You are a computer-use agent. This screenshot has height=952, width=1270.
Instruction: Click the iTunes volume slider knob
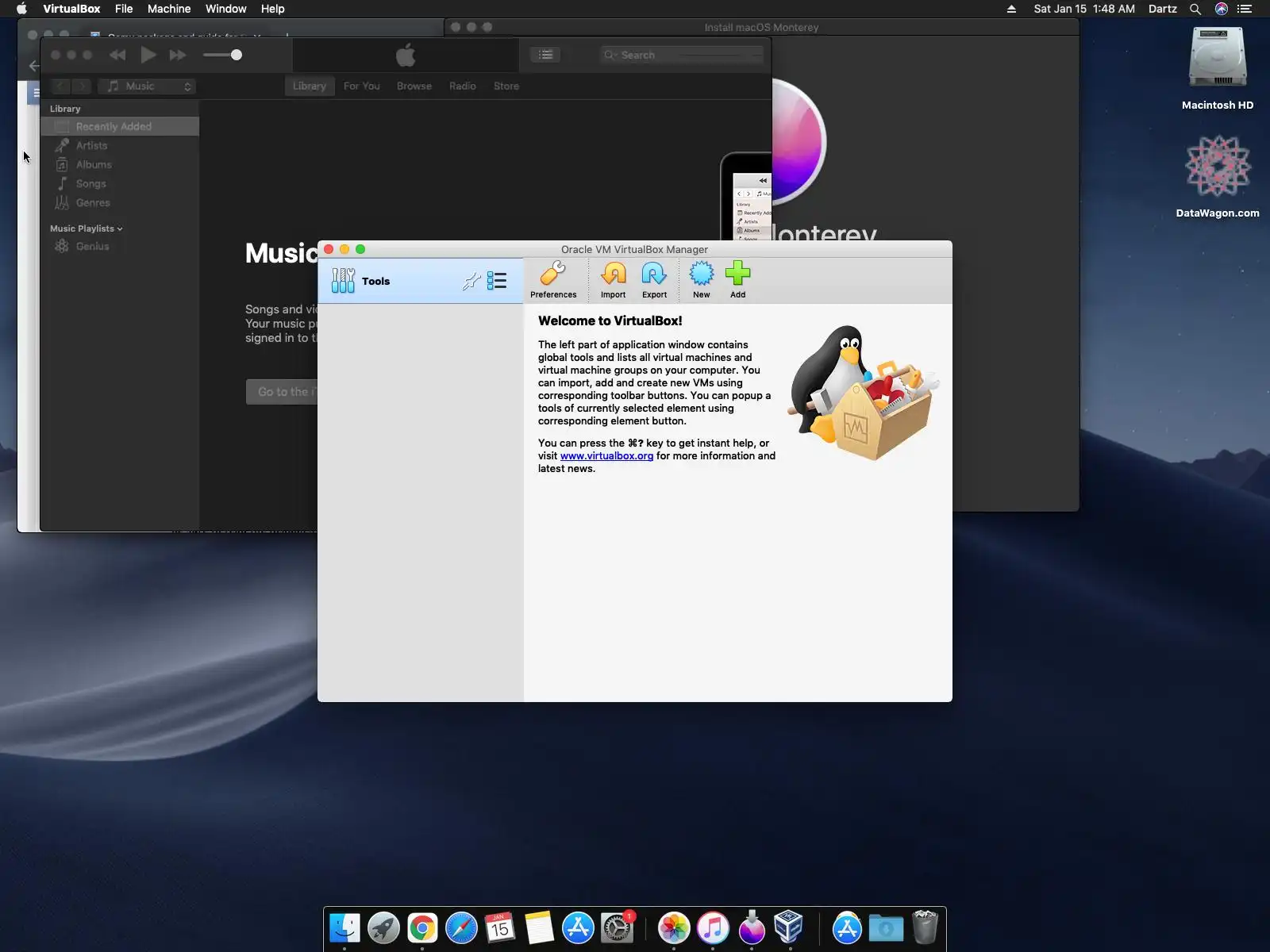(236, 55)
